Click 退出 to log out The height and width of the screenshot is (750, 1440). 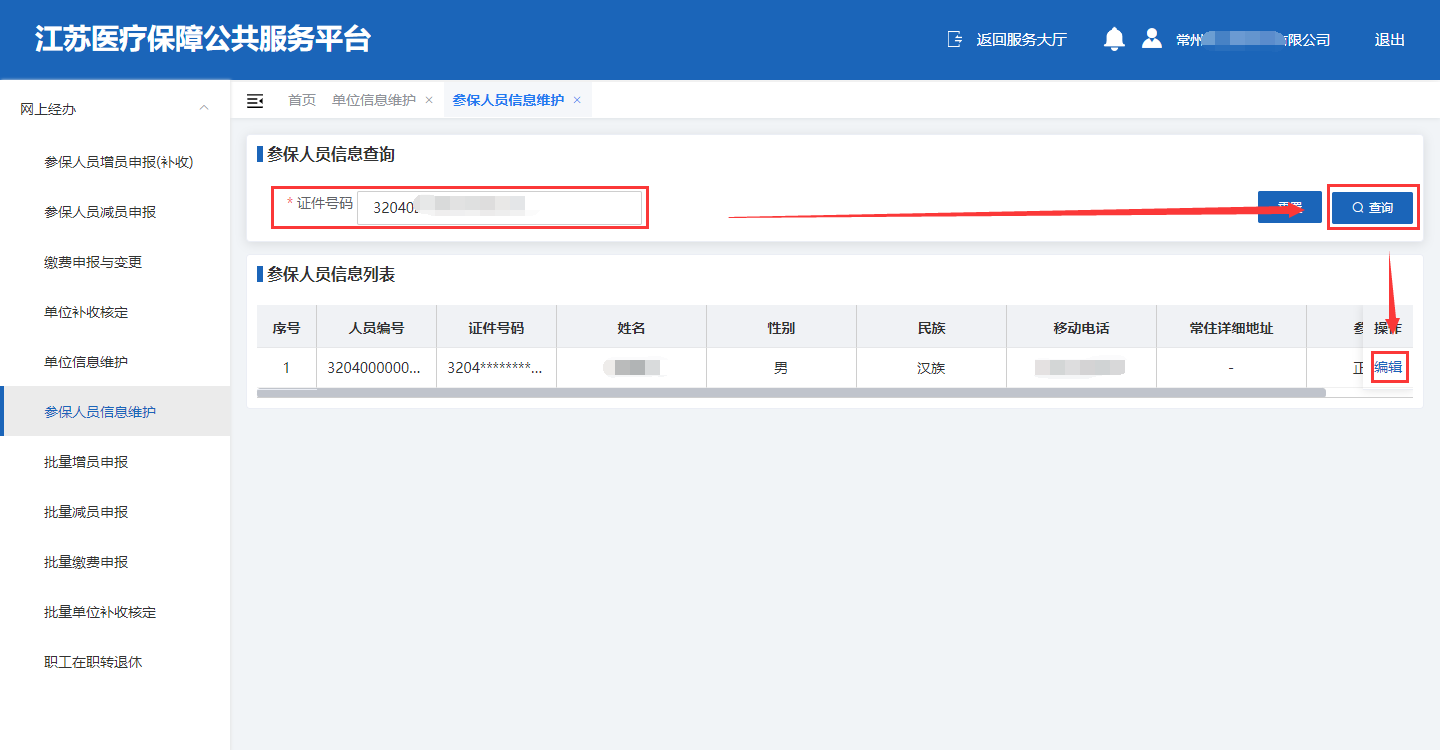tap(1389, 40)
